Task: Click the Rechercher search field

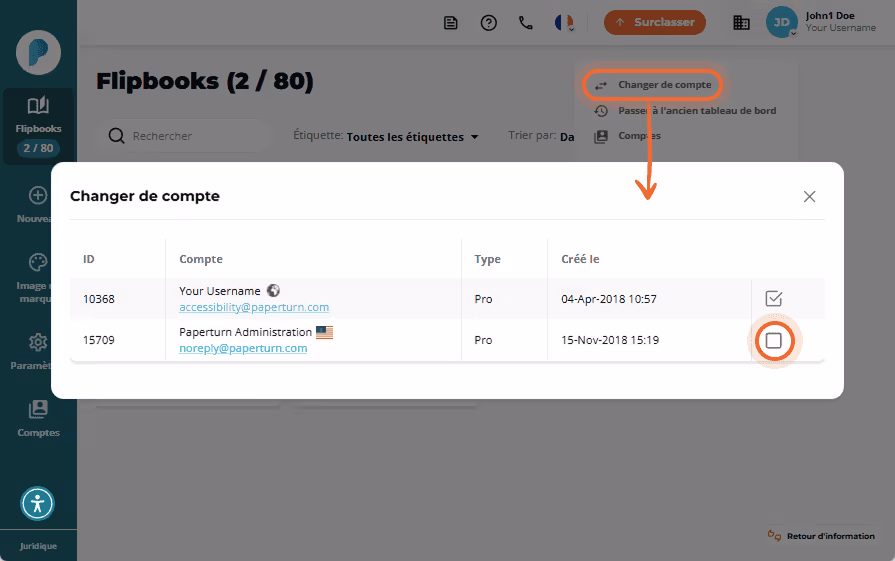Action: pos(183,136)
